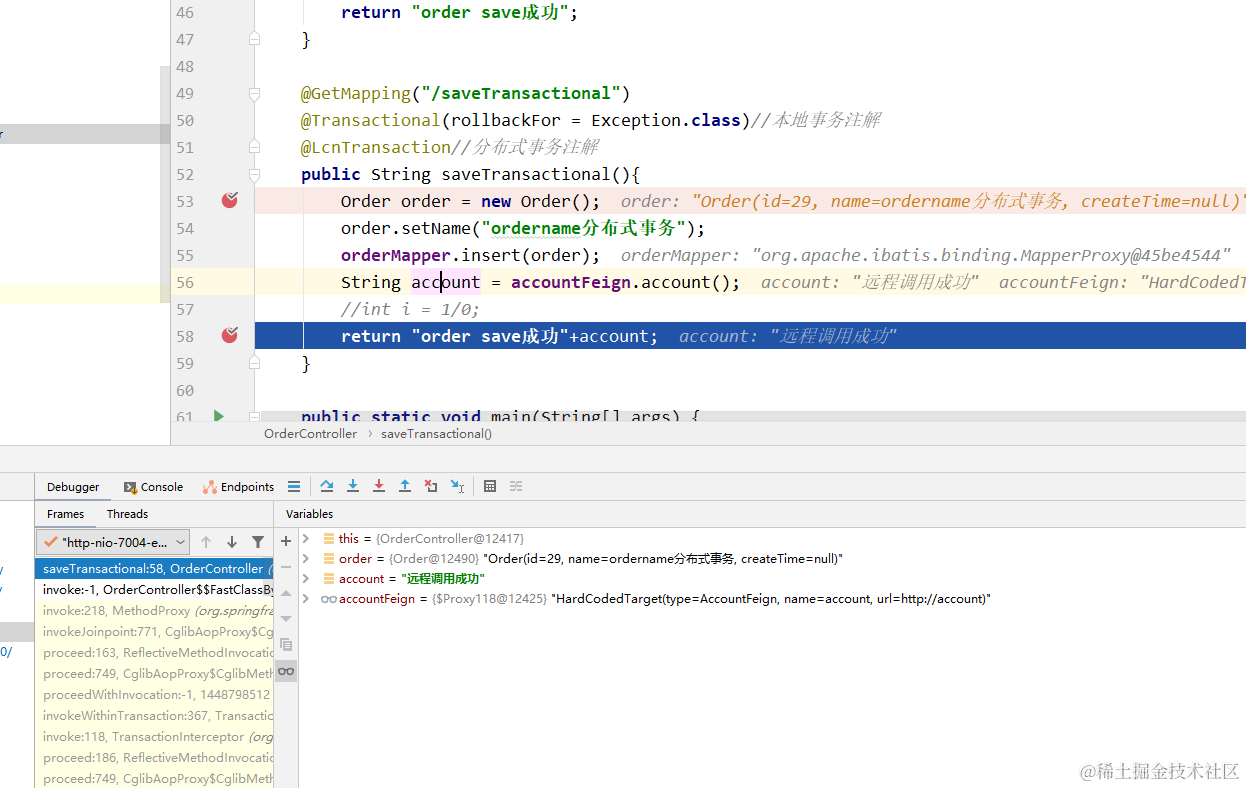Select frame proceed:186, ReflectiveMethodInvocation
This screenshot has height=788, width=1246.
click(154, 757)
